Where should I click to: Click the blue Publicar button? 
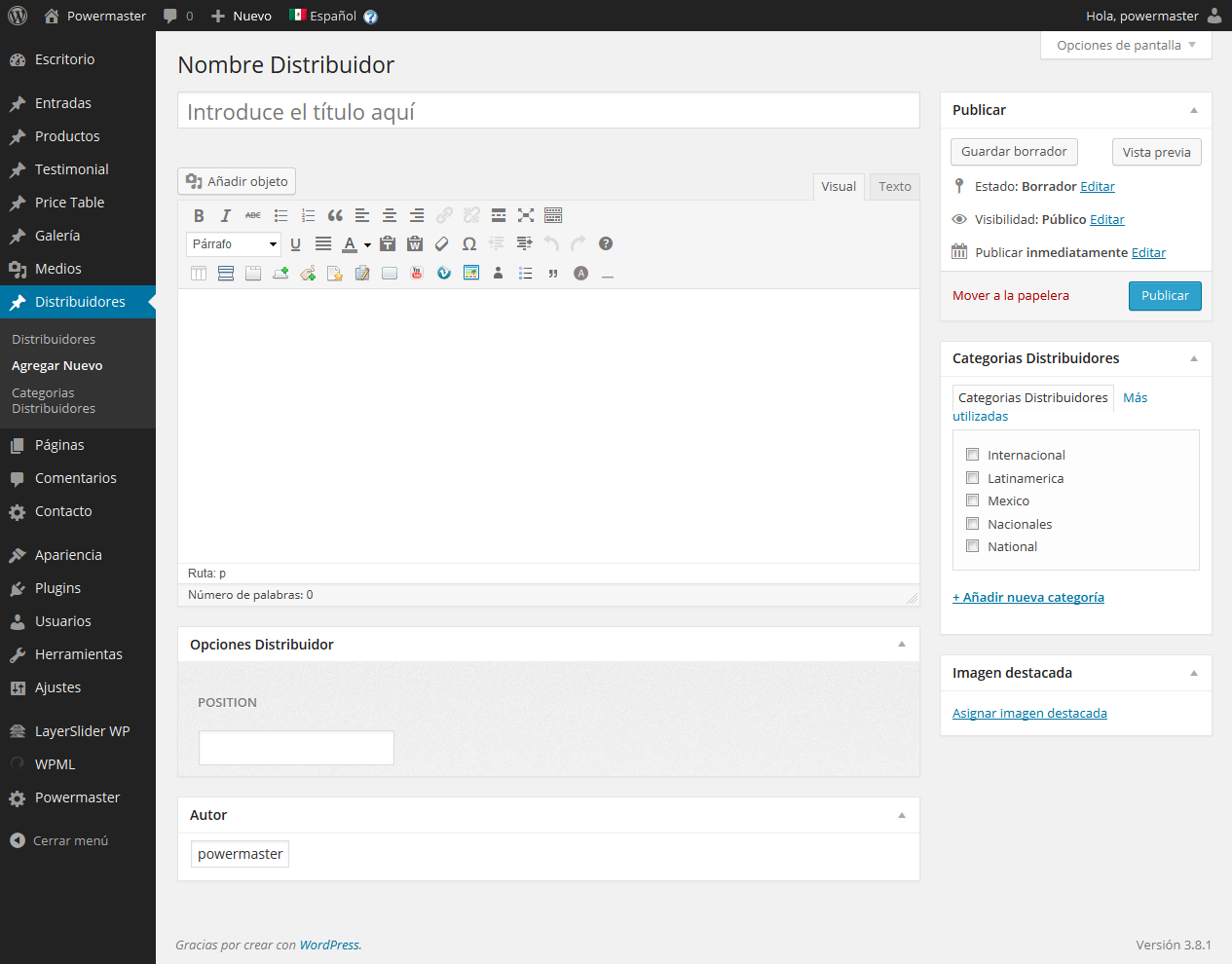click(x=1165, y=296)
